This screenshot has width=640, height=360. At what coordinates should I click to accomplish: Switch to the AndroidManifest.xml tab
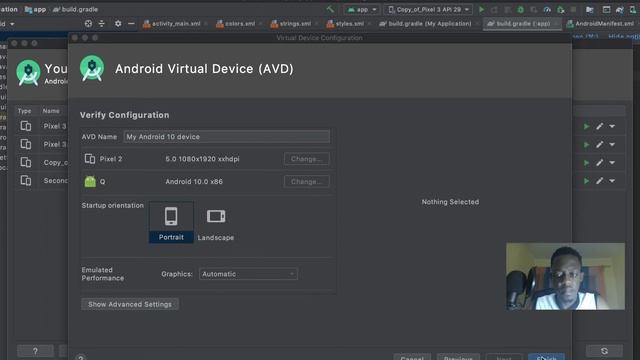pyautogui.click(x=601, y=24)
